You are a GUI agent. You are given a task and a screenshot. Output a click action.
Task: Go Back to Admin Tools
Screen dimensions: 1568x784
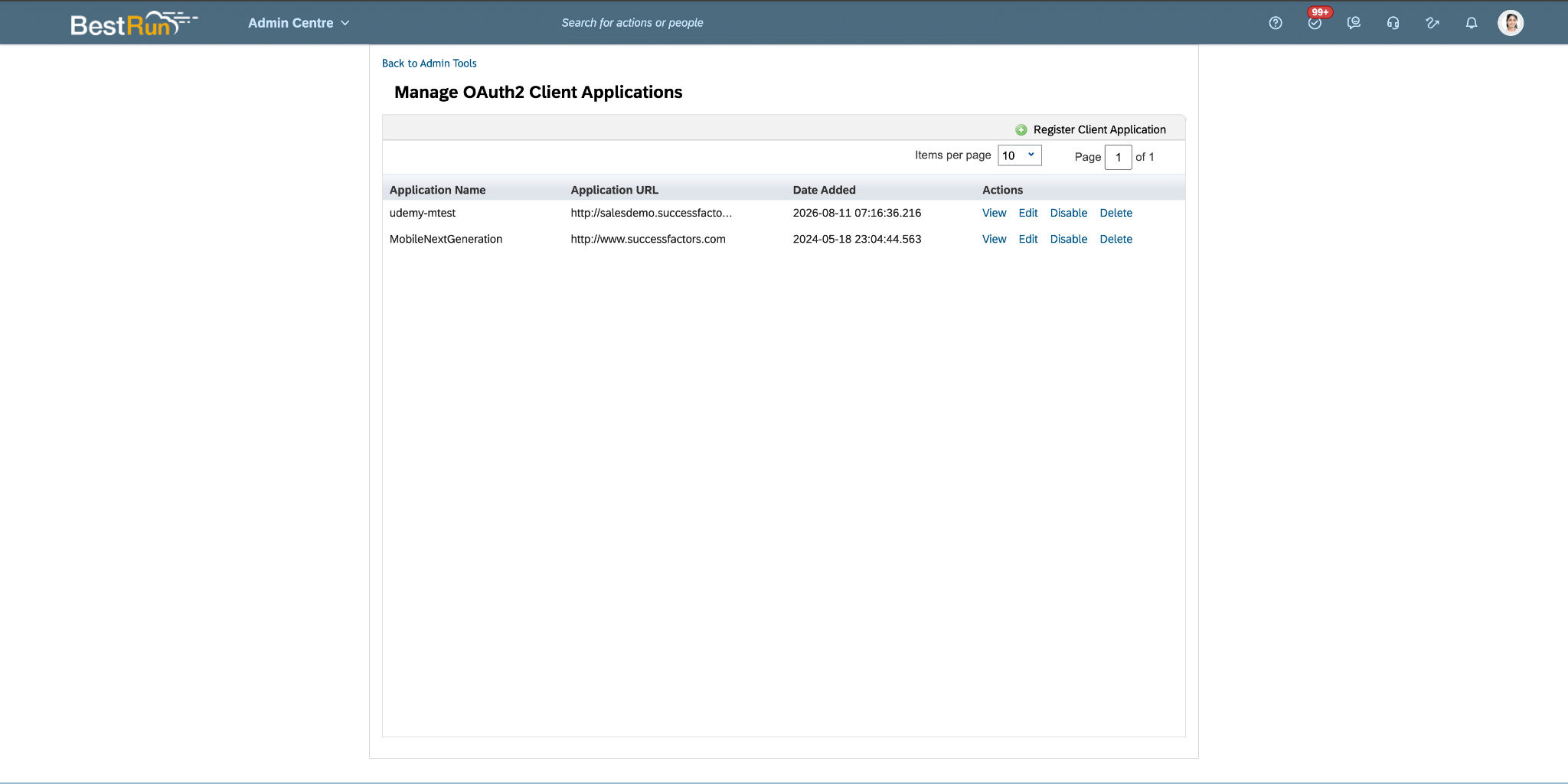click(x=429, y=64)
